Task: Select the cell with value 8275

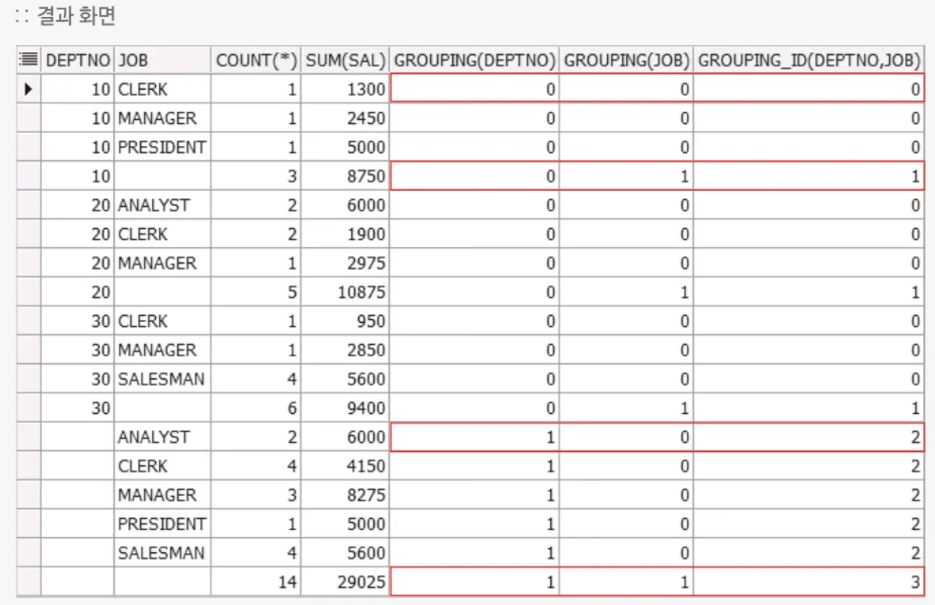Action: click(x=345, y=495)
